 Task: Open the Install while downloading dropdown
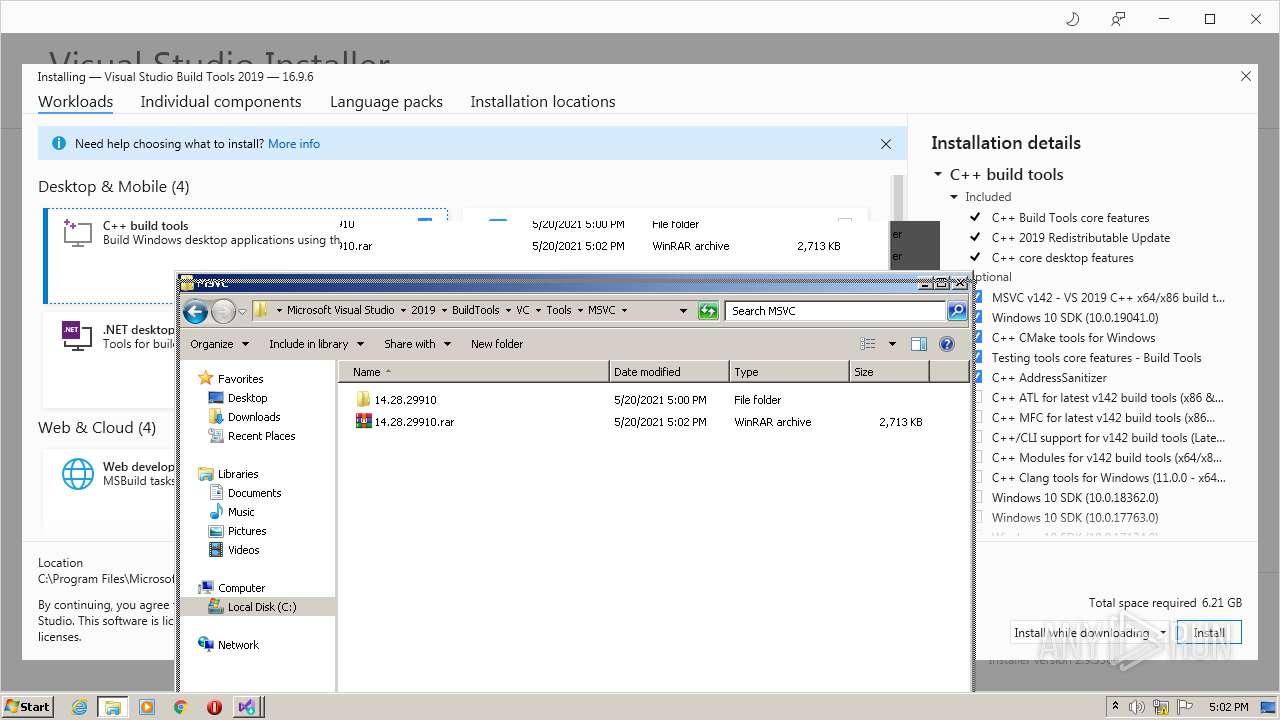tap(1163, 633)
